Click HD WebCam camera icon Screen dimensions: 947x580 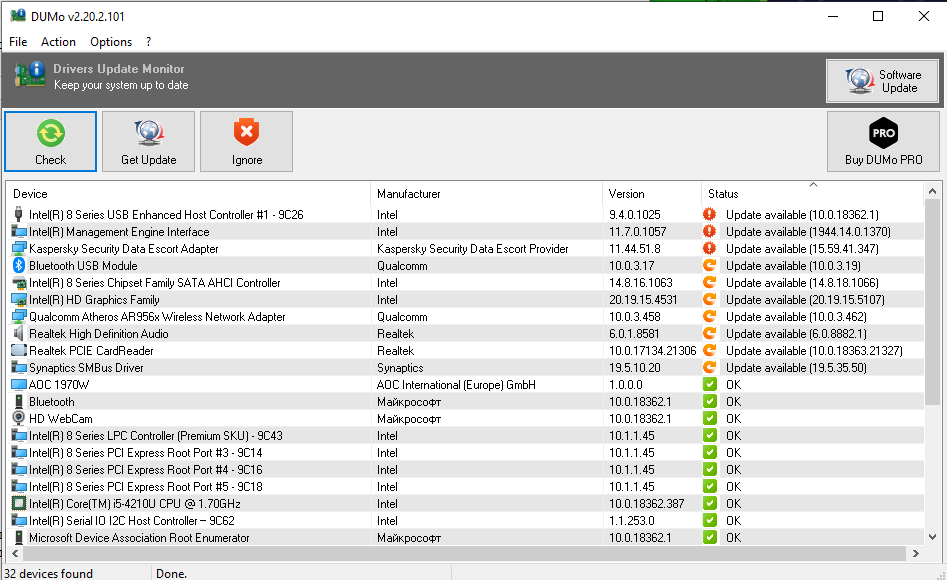click(19, 418)
